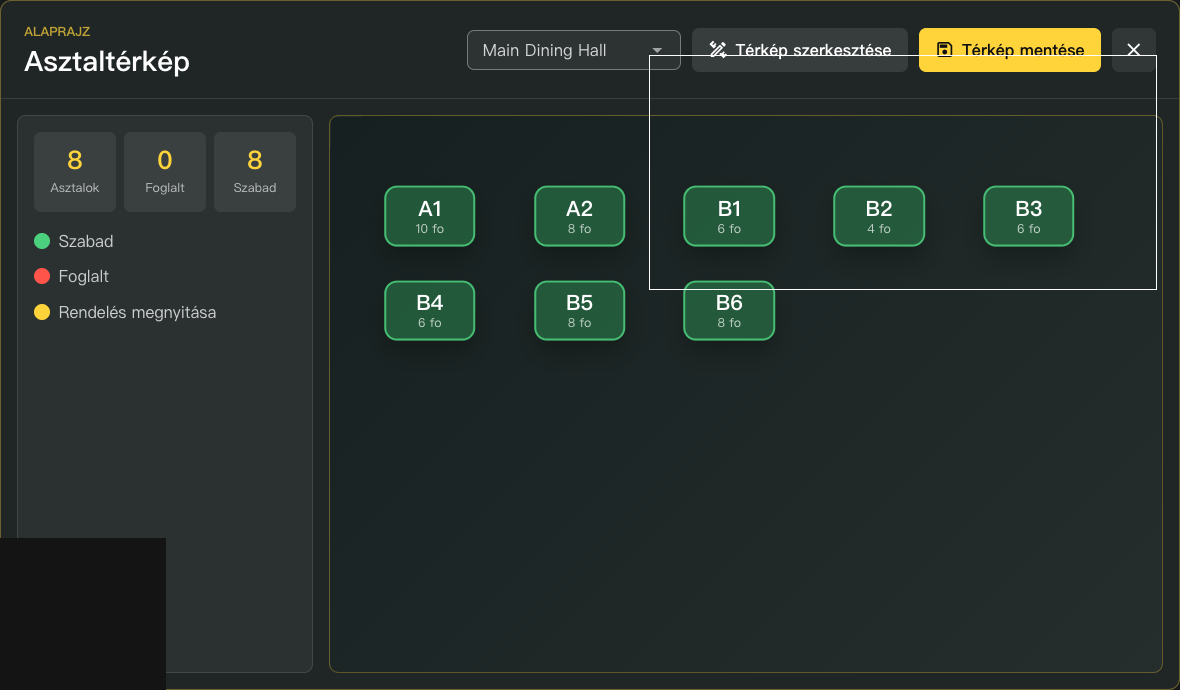The height and width of the screenshot is (690, 1180).
Task: Click table B6 on the map
Action: 729,311
